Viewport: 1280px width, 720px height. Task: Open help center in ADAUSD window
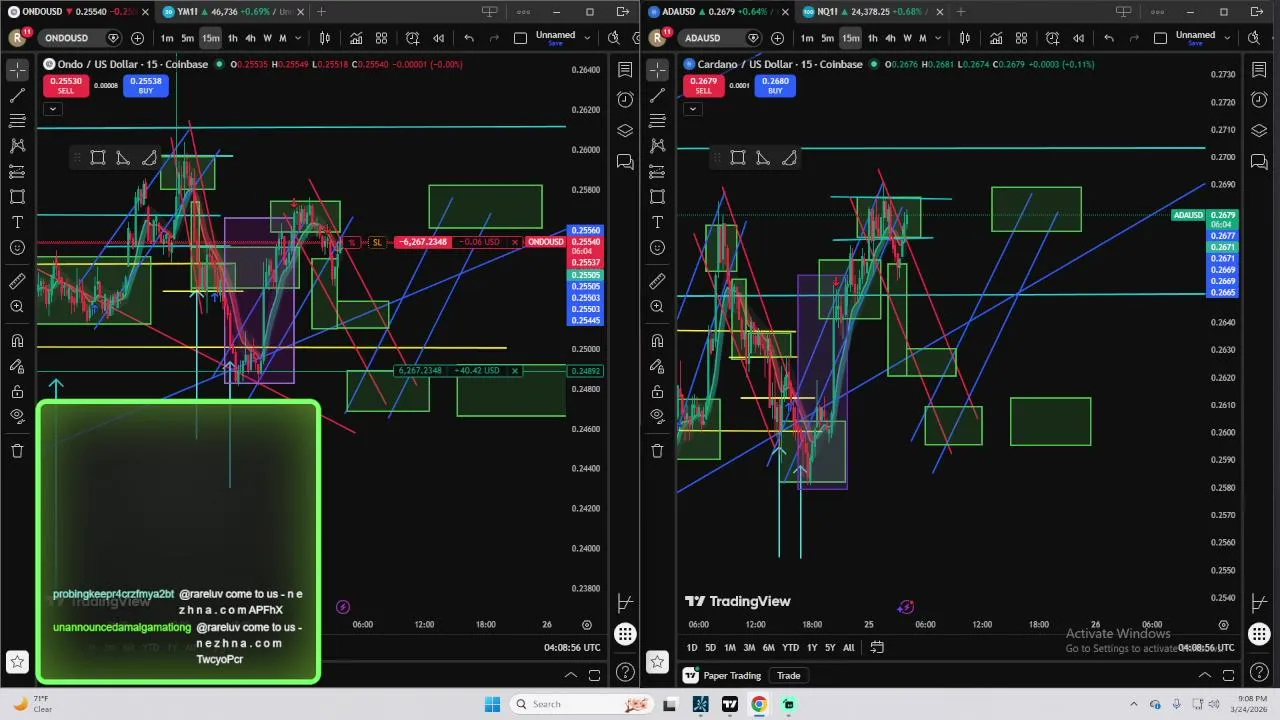click(x=1259, y=673)
